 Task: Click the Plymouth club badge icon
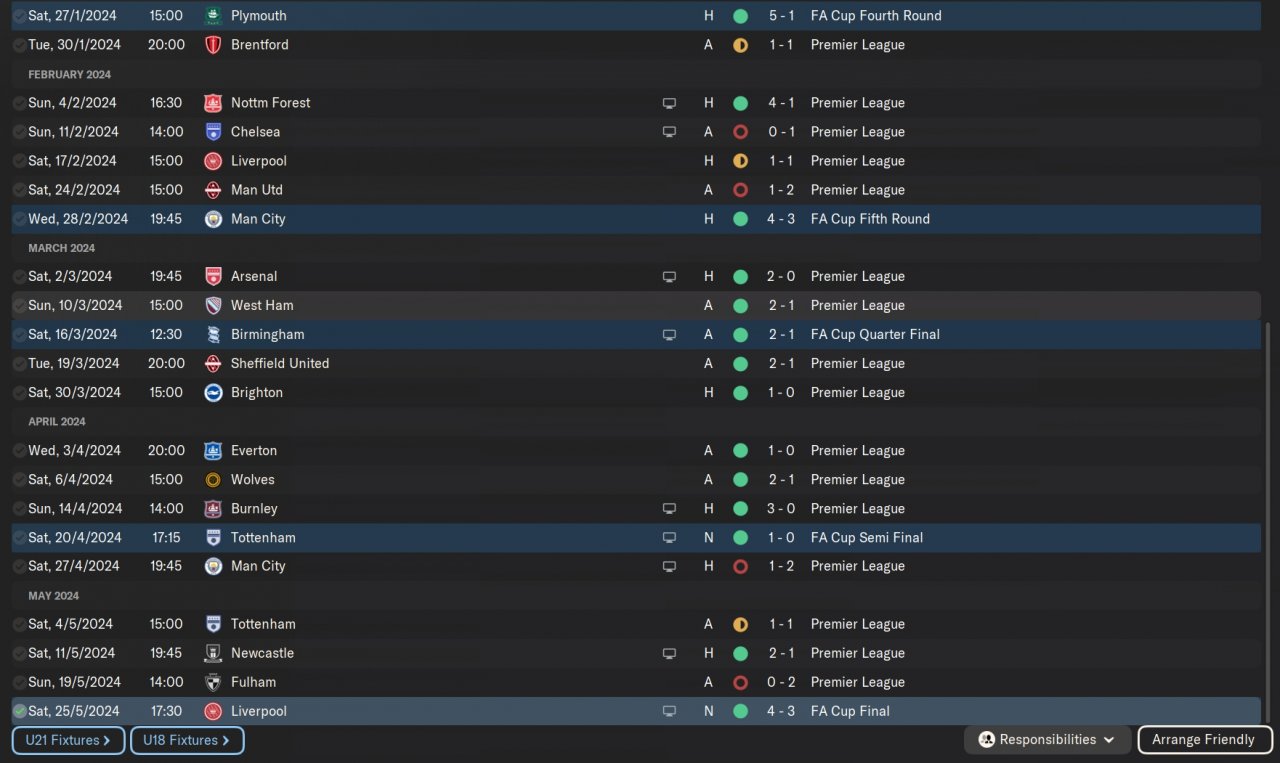pos(213,16)
